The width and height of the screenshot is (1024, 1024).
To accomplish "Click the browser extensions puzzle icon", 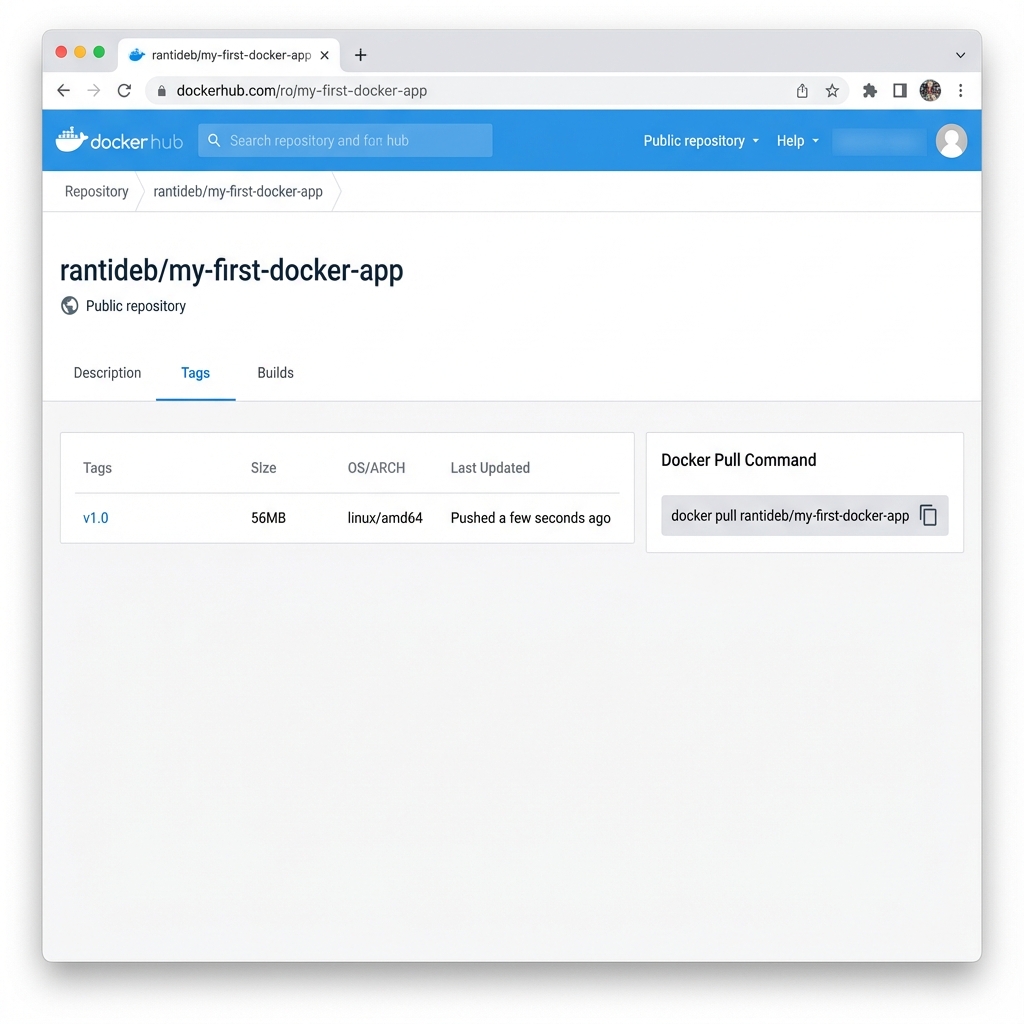I will (868, 90).
